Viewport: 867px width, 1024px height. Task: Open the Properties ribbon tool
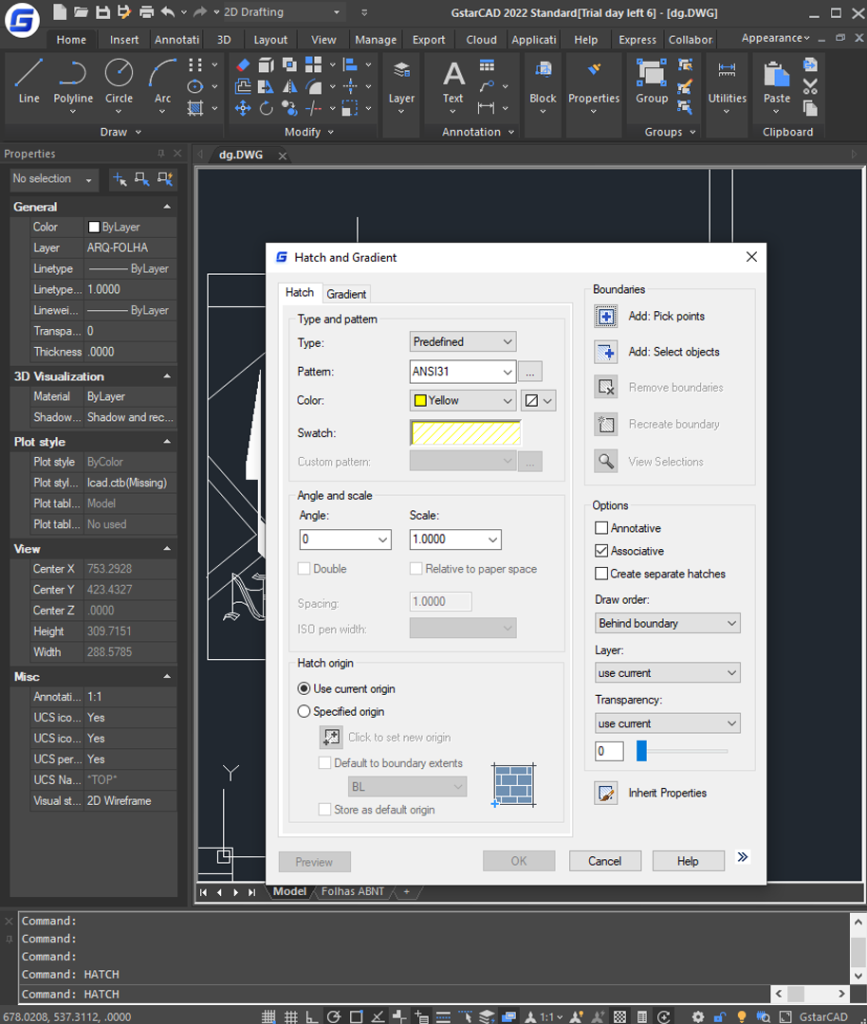(x=593, y=86)
